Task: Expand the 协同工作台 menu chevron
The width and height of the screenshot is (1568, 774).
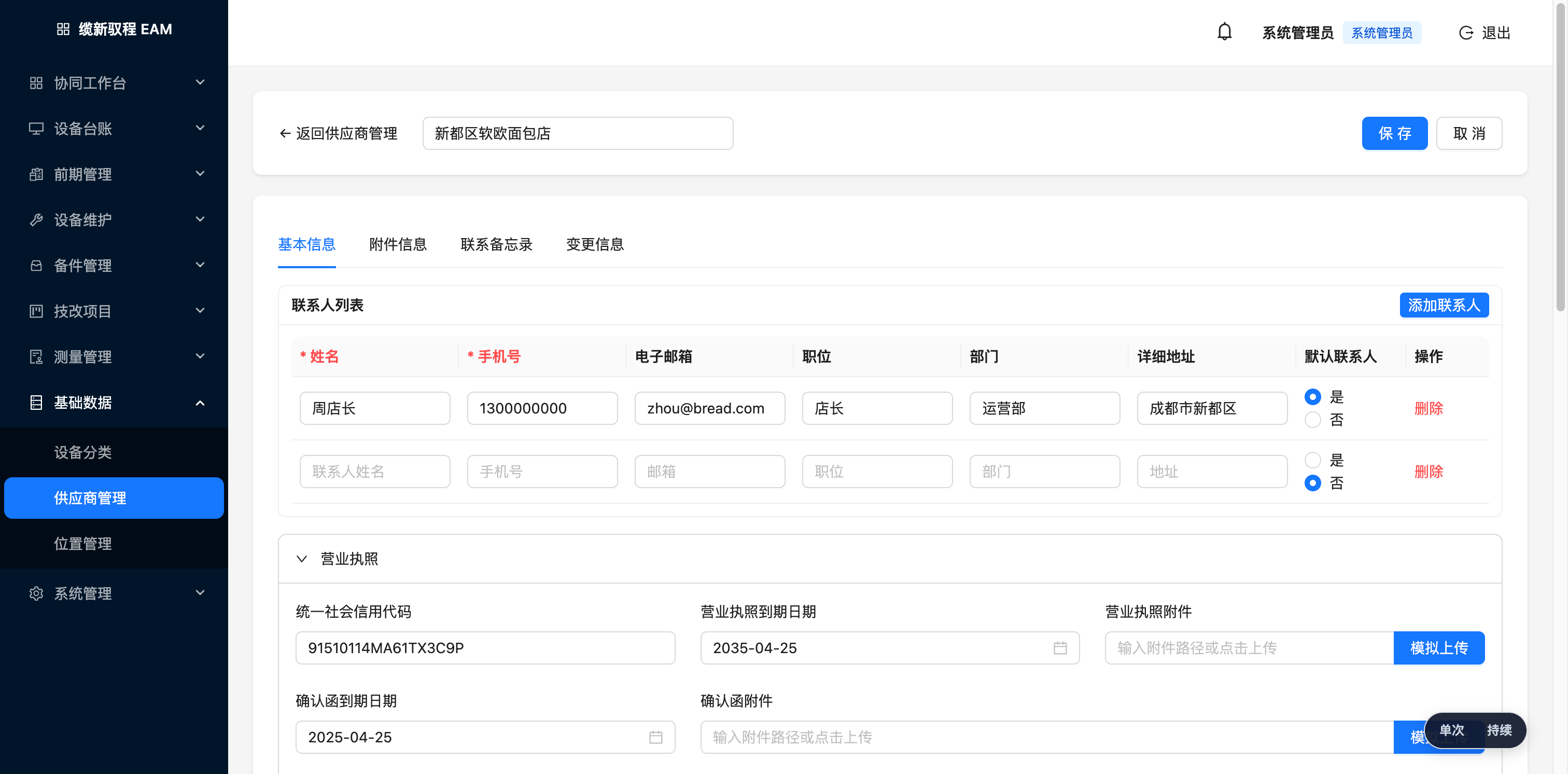Action: click(200, 82)
